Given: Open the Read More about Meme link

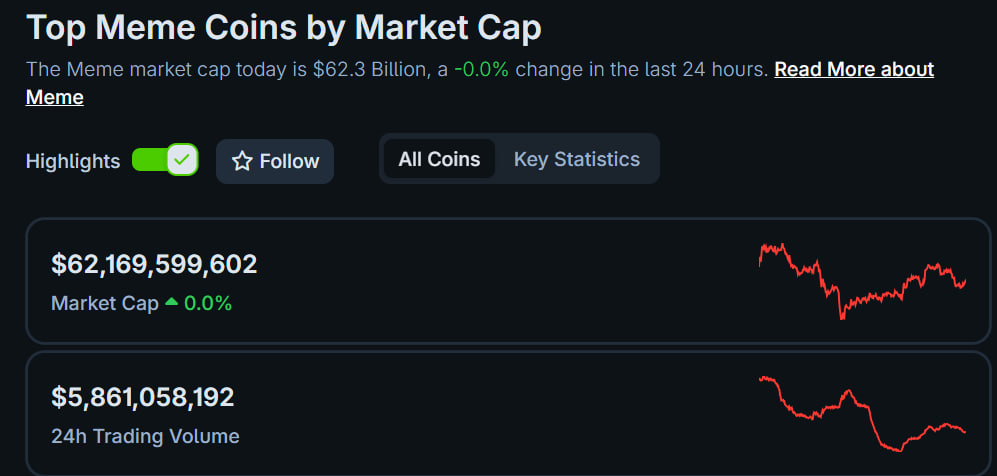Looking at the screenshot, I should point(853,70).
